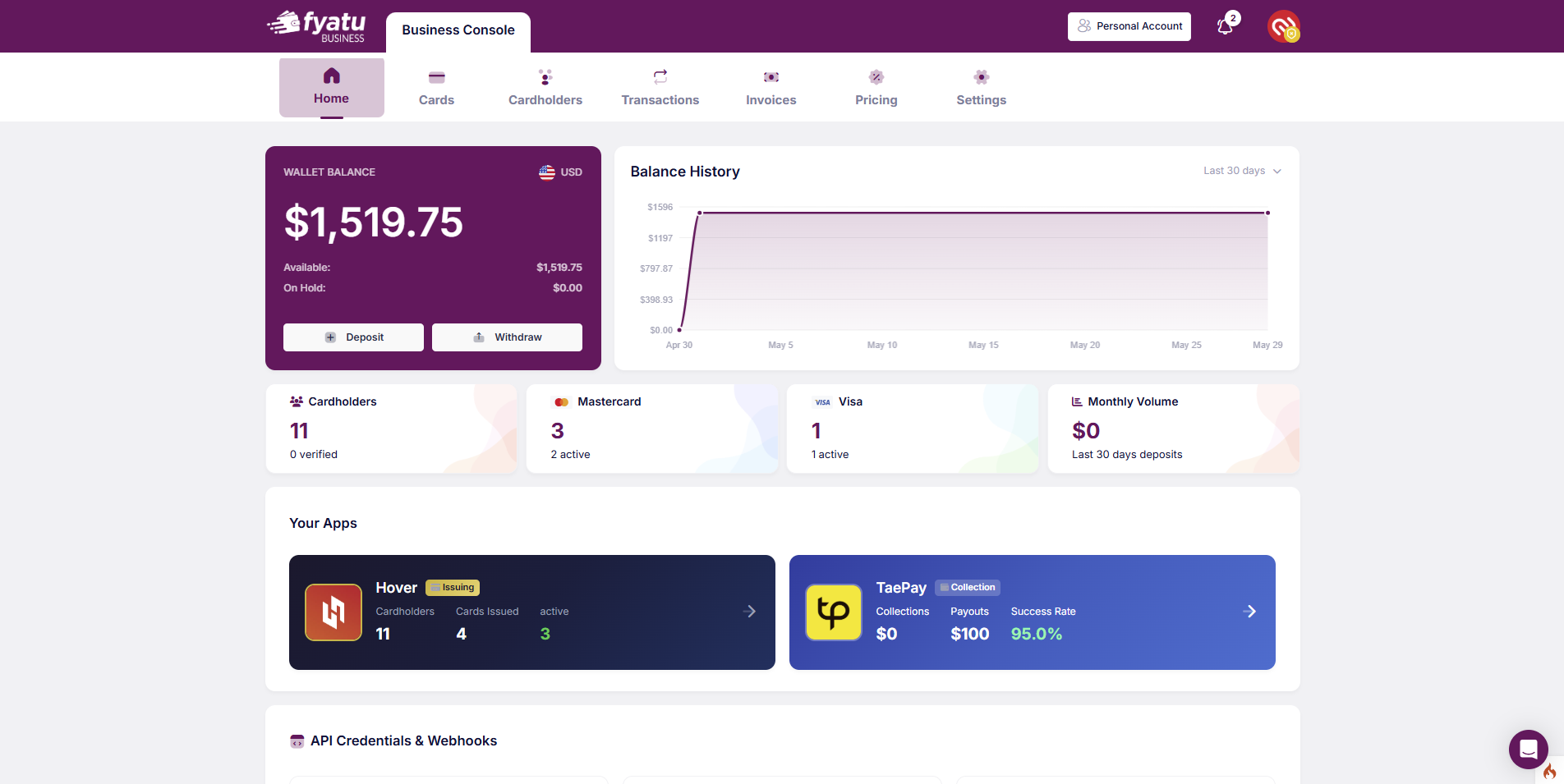Click the Hover app logo icon
This screenshot has height=784, width=1564.
point(333,612)
